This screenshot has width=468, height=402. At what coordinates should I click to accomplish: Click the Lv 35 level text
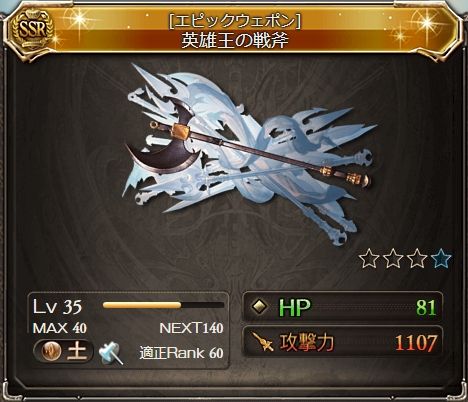pos(57,306)
